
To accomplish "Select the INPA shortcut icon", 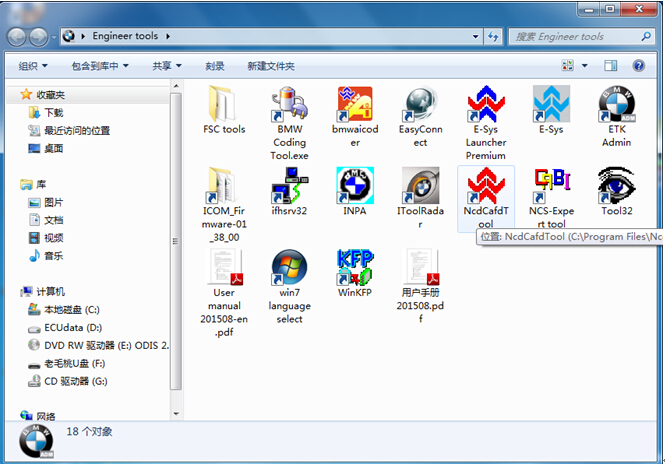I will (x=355, y=185).
